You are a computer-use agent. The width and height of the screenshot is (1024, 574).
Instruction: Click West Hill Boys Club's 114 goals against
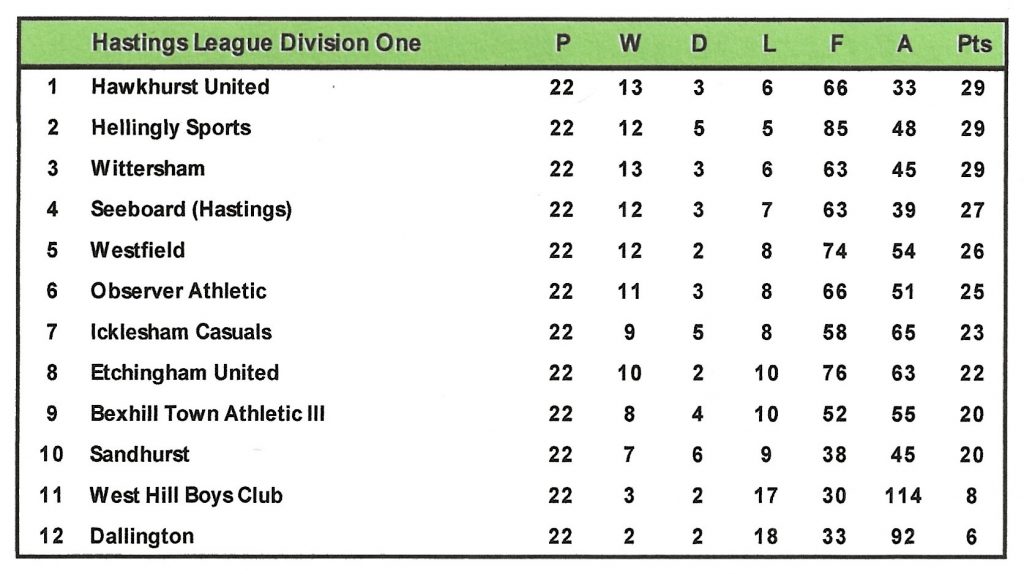pos(904,496)
